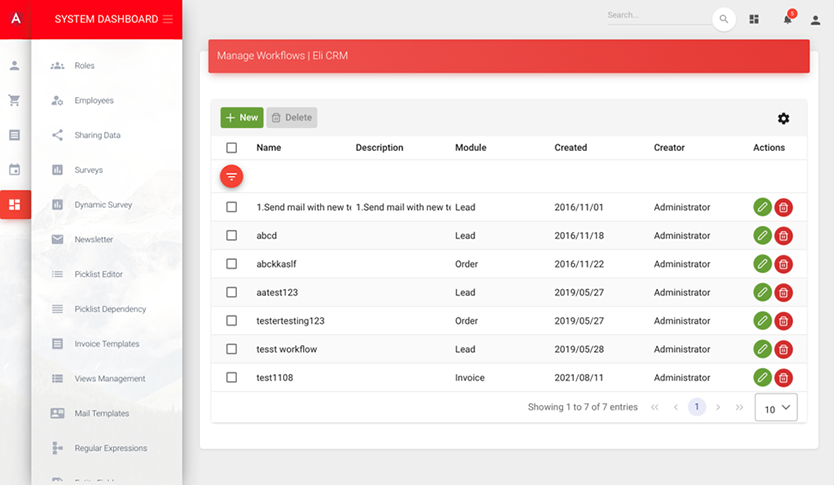Screen dimensions: 834x485
Task: Collapse the System Dashboard hamburger menu
Action: click(x=167, y=19)
